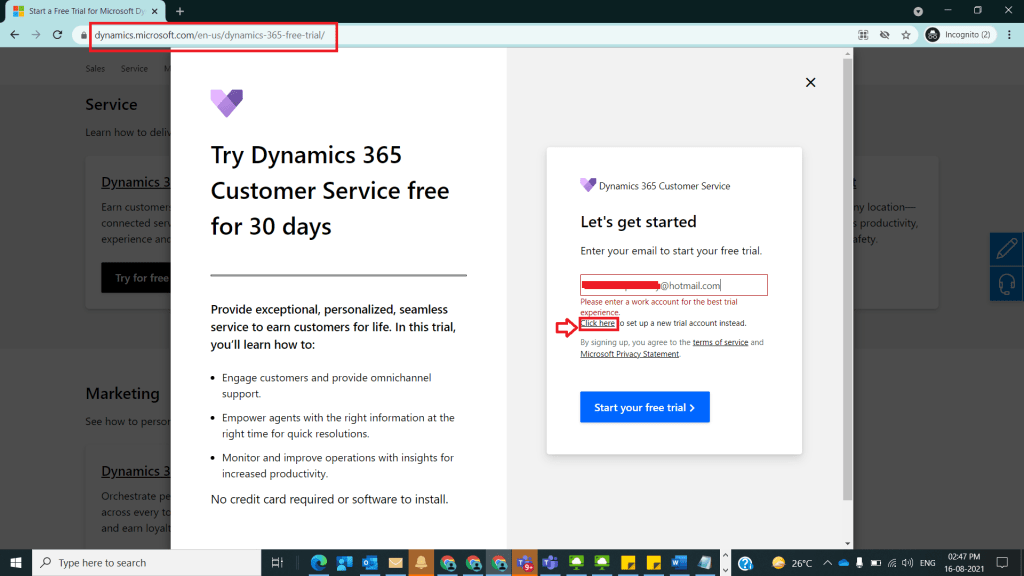Screen dimensions: 1024x576
Task: Open the Incognito profile indicator
Action: [958, 34]
